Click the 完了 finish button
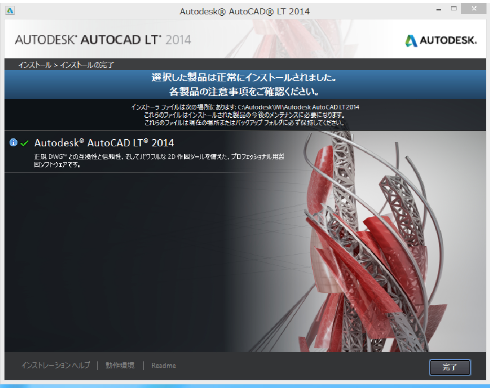This screenshot has width=490, height=390. pos(450,367)
